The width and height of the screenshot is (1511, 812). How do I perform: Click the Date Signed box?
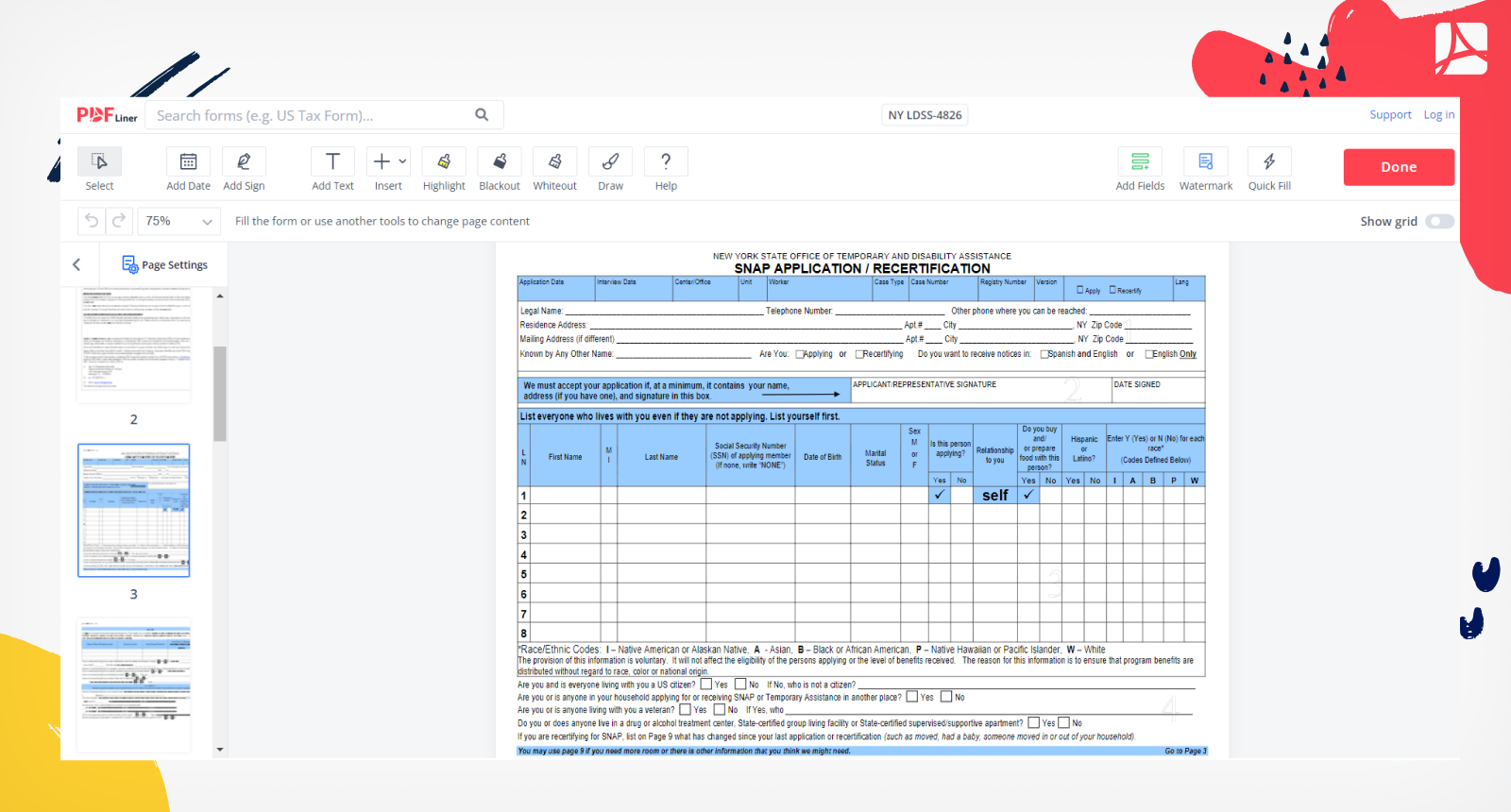(x=1158, y=390)
